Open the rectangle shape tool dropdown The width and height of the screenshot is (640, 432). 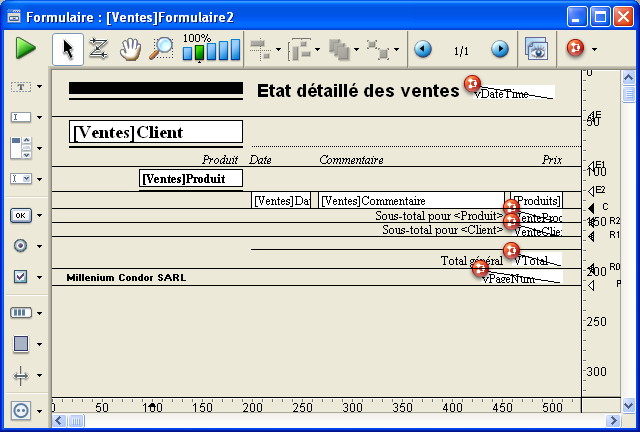pyautogui.click(x=39, y=344)
